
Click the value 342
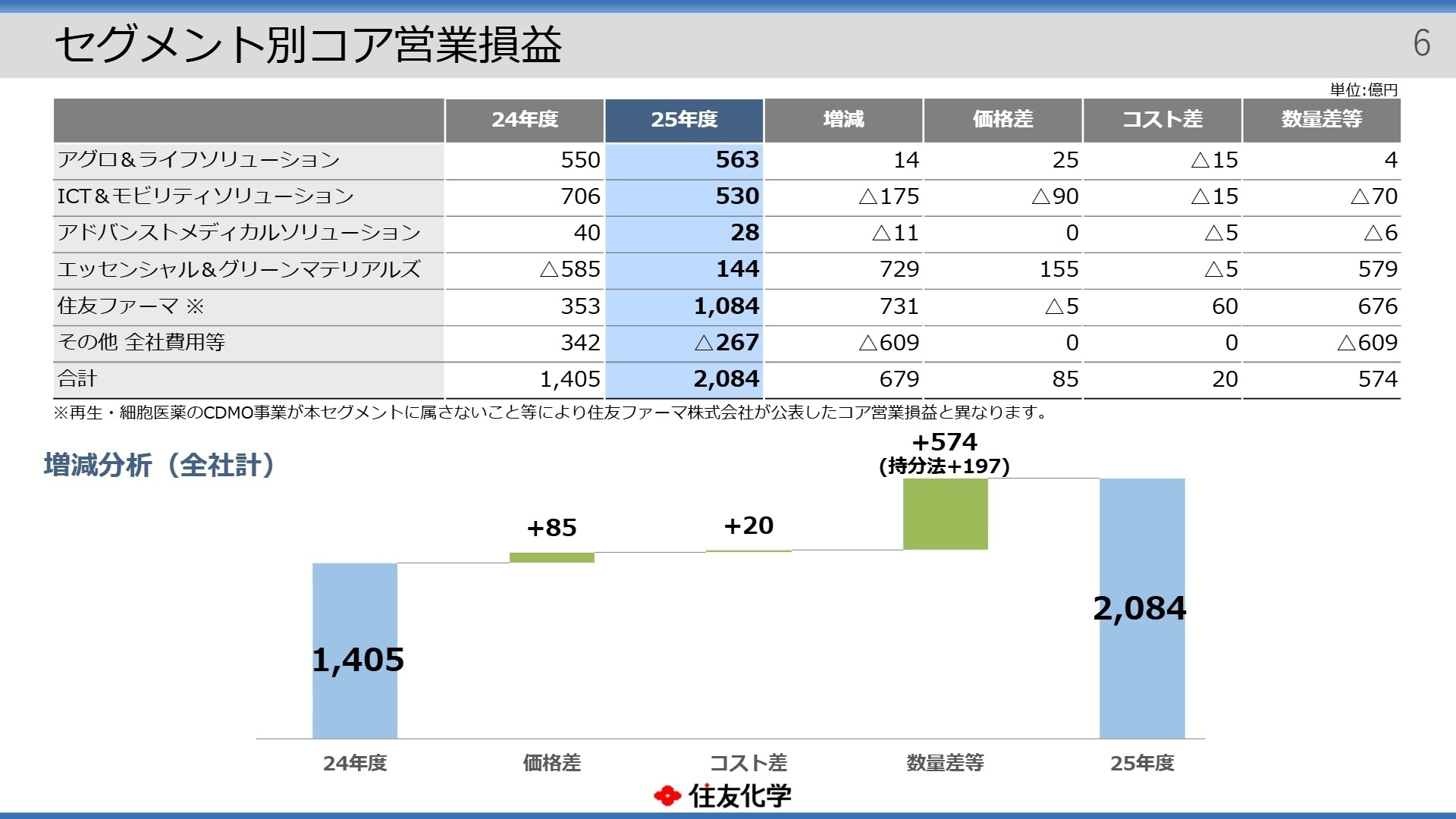[x=580, y=343]
